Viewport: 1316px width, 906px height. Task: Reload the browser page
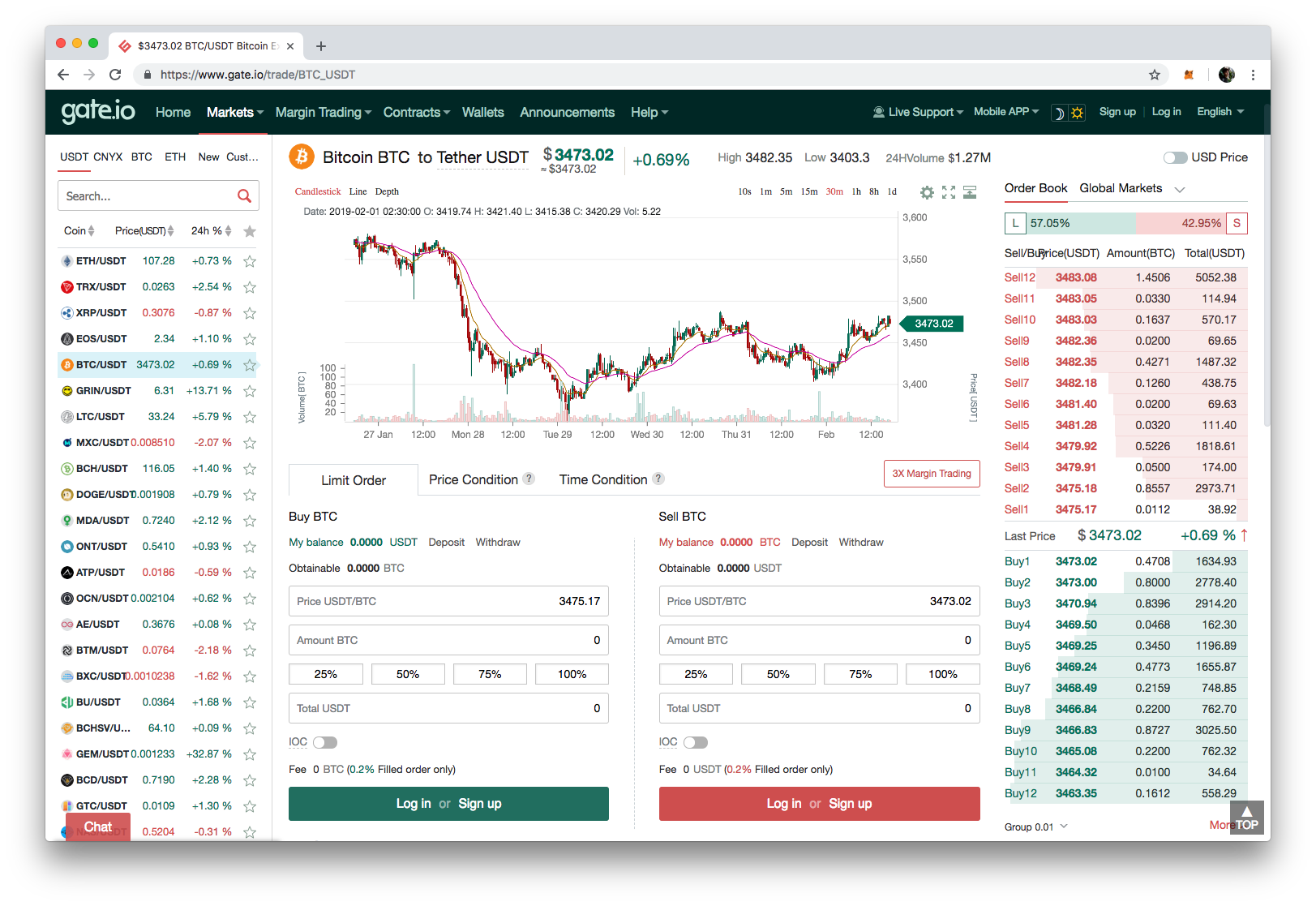(115, 75)
